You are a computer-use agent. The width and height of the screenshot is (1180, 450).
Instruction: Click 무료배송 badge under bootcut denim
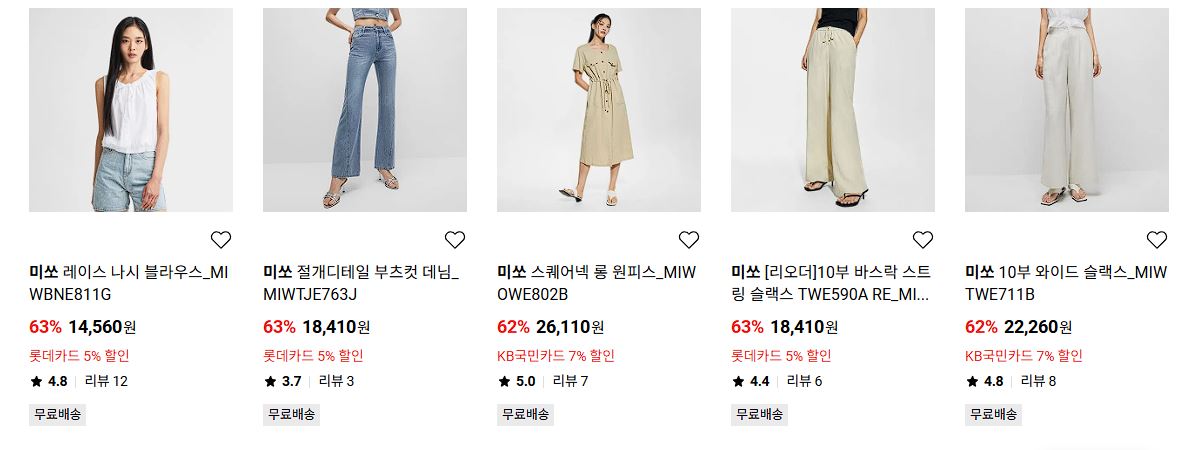[291, 414]
